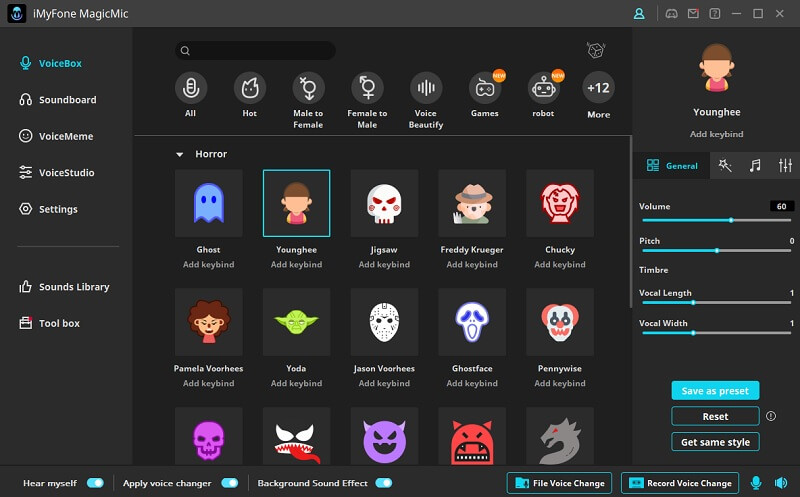Select the gray dragon voice filter
800x497 pixels.
click(x=560, y=436)
